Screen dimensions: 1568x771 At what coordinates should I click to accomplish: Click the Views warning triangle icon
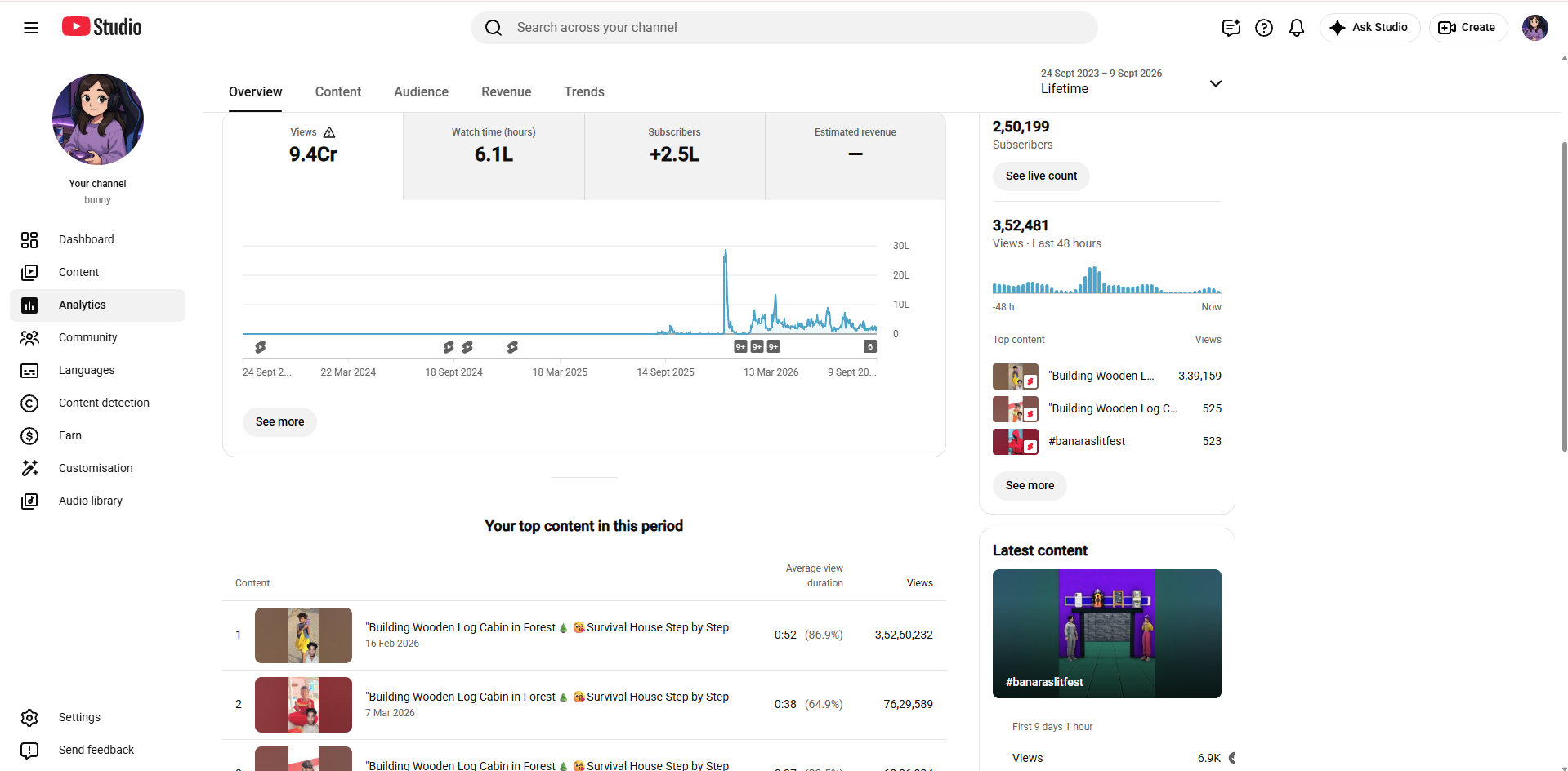click(329, 132)
